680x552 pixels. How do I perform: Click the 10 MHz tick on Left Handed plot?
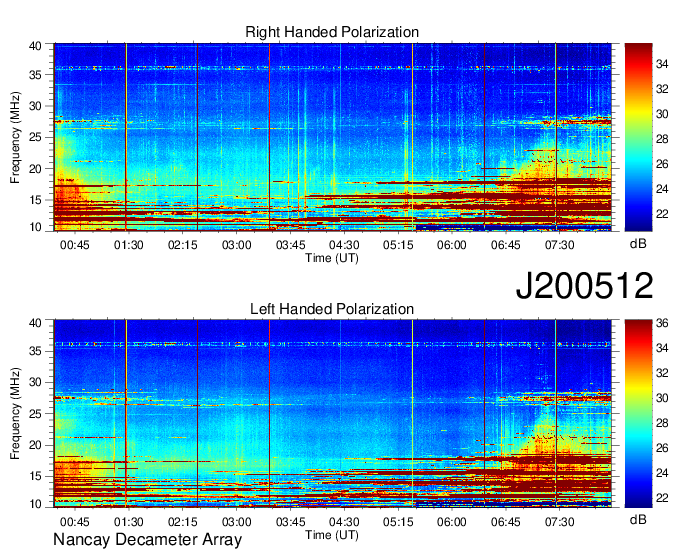point(35,504)
